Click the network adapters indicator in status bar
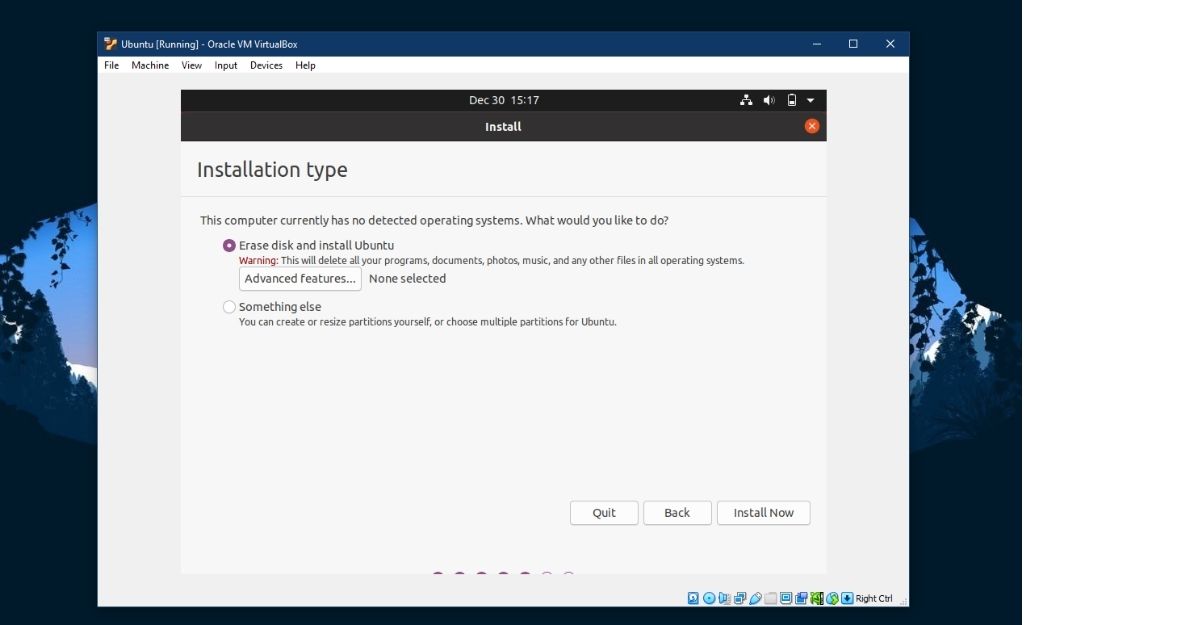The height and width of the screenshot is (625, 1200). pyautogui.click(x=740, y=598)
